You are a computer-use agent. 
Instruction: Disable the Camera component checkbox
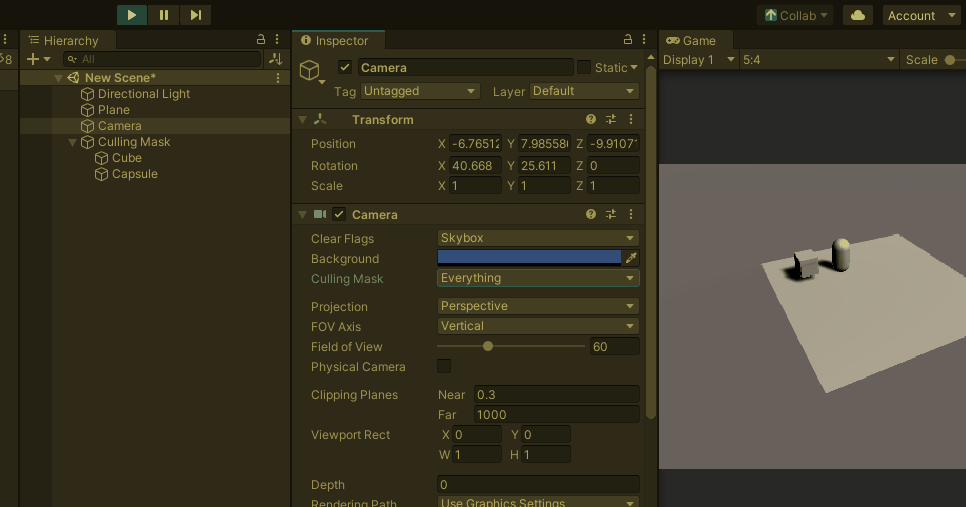point(339,214)
